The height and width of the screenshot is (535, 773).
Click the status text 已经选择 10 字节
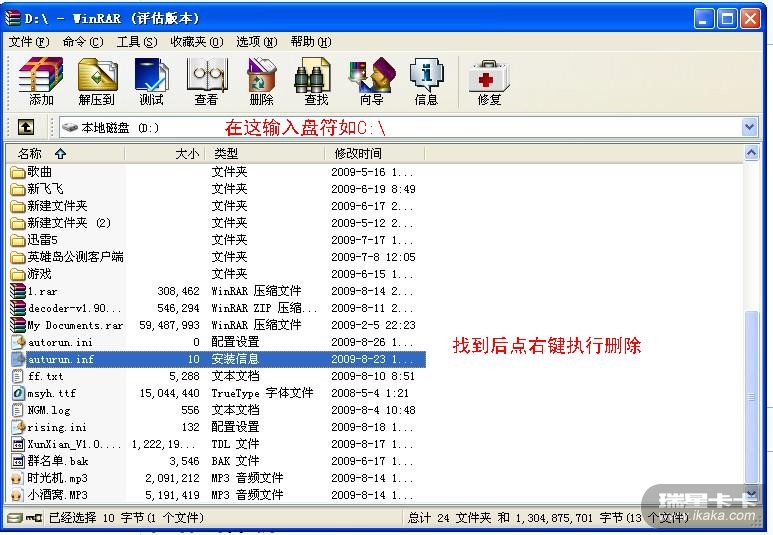click(97, 518)
